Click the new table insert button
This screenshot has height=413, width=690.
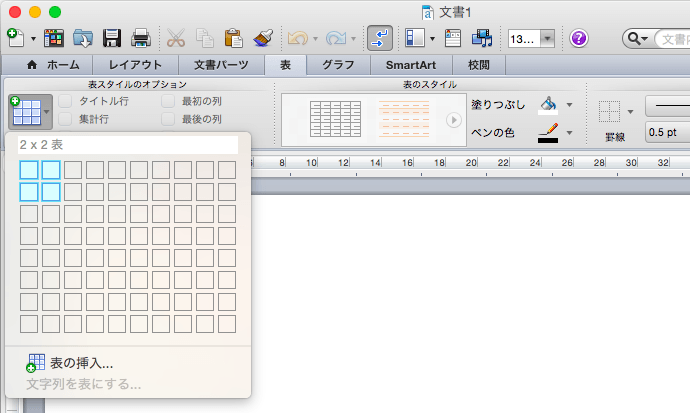(x=30, y=112)
